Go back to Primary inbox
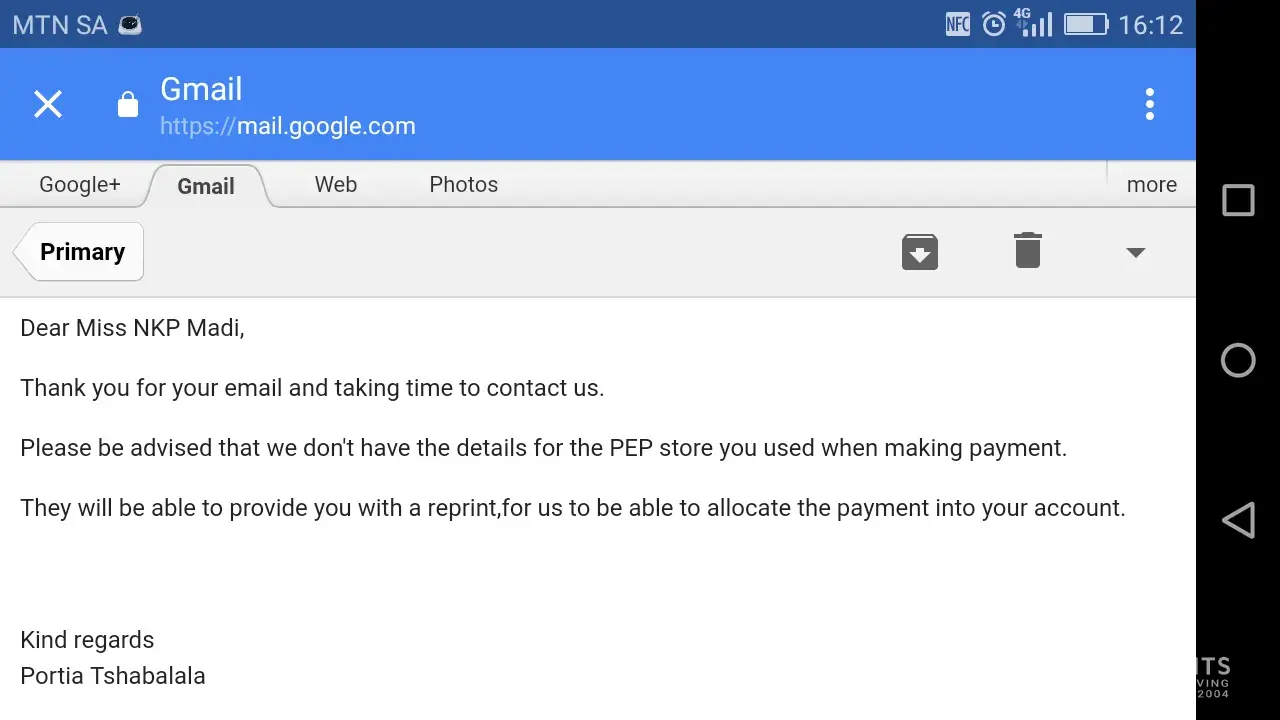This screenshot has height=720, width=1280. pyautogui.click(x=80, y=252)
